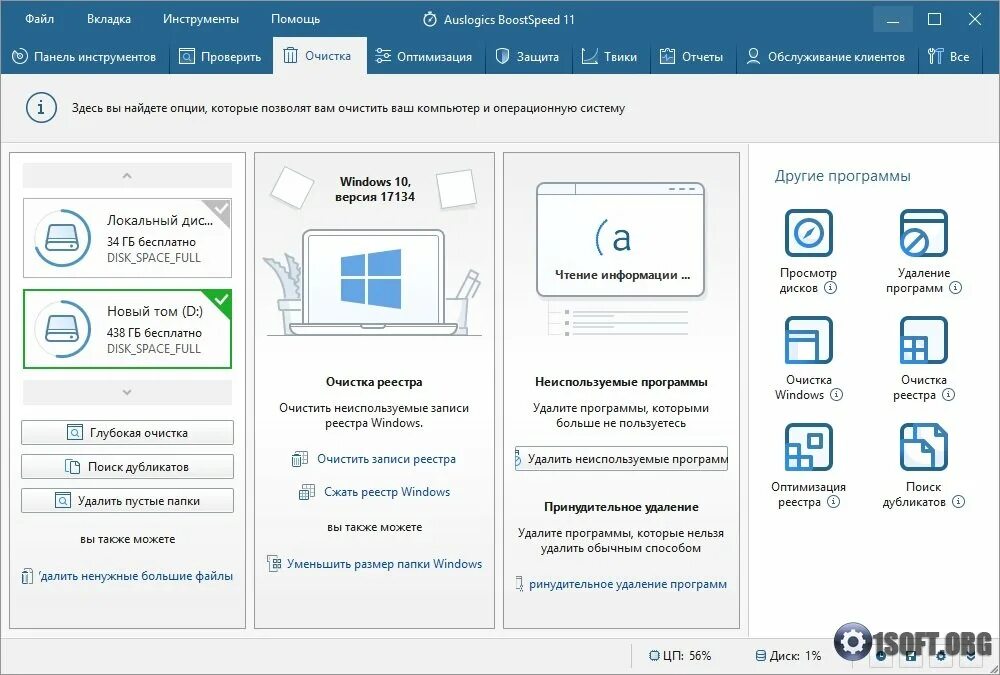Open the Твики tab
The width and height of the screenshot is (1000, 675).
(x=610, y=56)
